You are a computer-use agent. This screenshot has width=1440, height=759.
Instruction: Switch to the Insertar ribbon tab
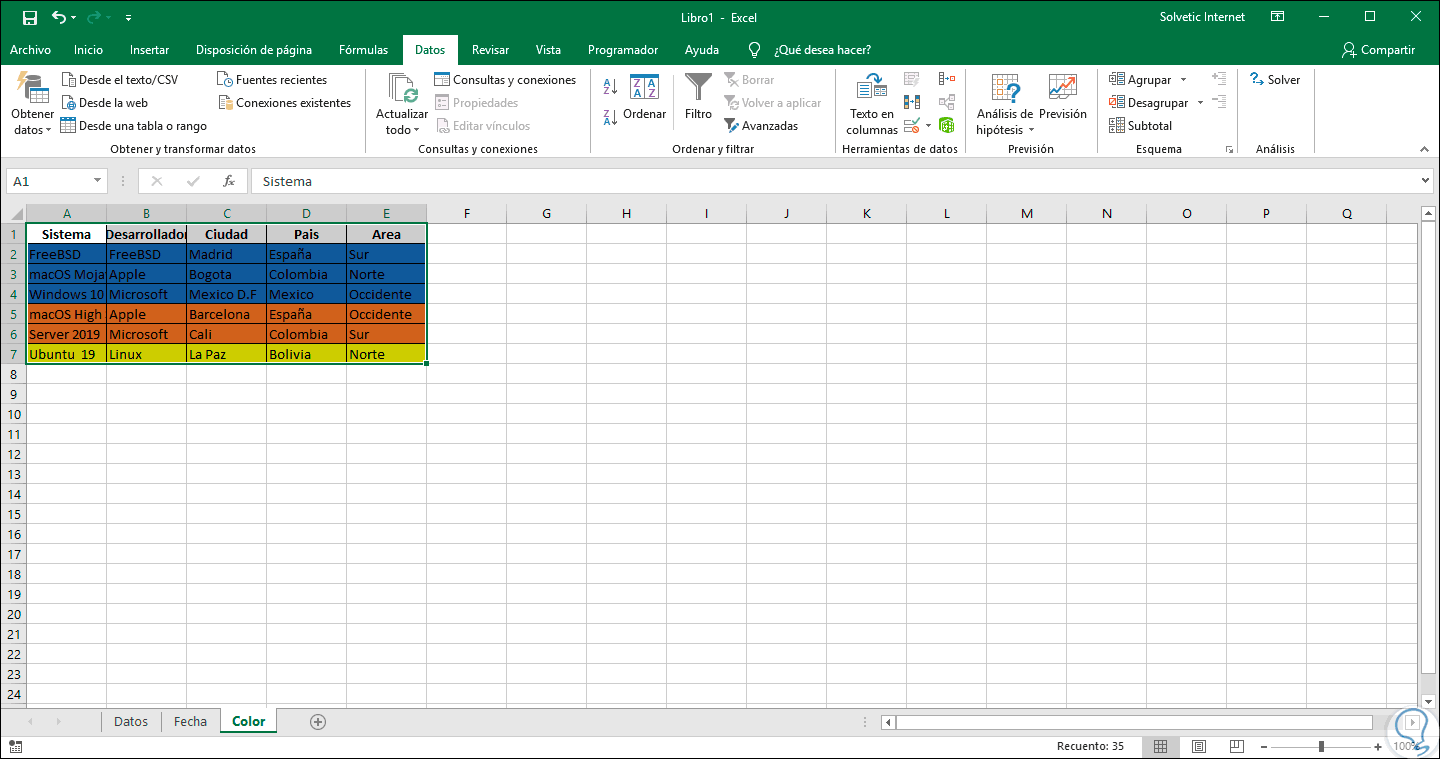coord(150,50)
